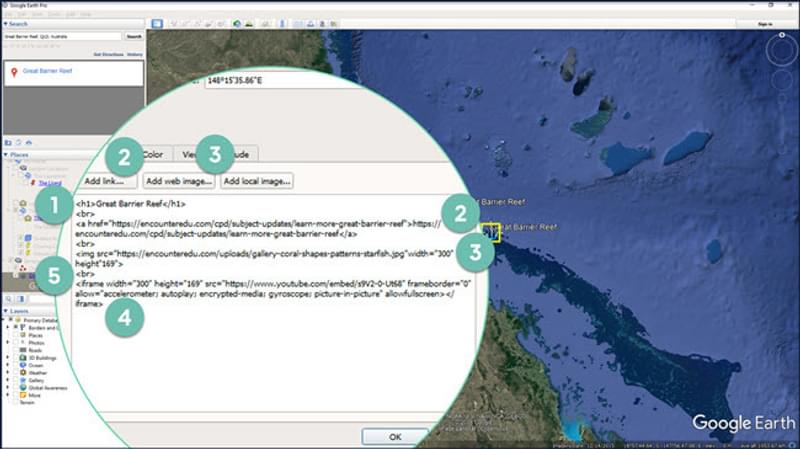This screenshot has height=449, width=800.
Task: Confirm the dialog with the OK button
Action: coord(395,437)
